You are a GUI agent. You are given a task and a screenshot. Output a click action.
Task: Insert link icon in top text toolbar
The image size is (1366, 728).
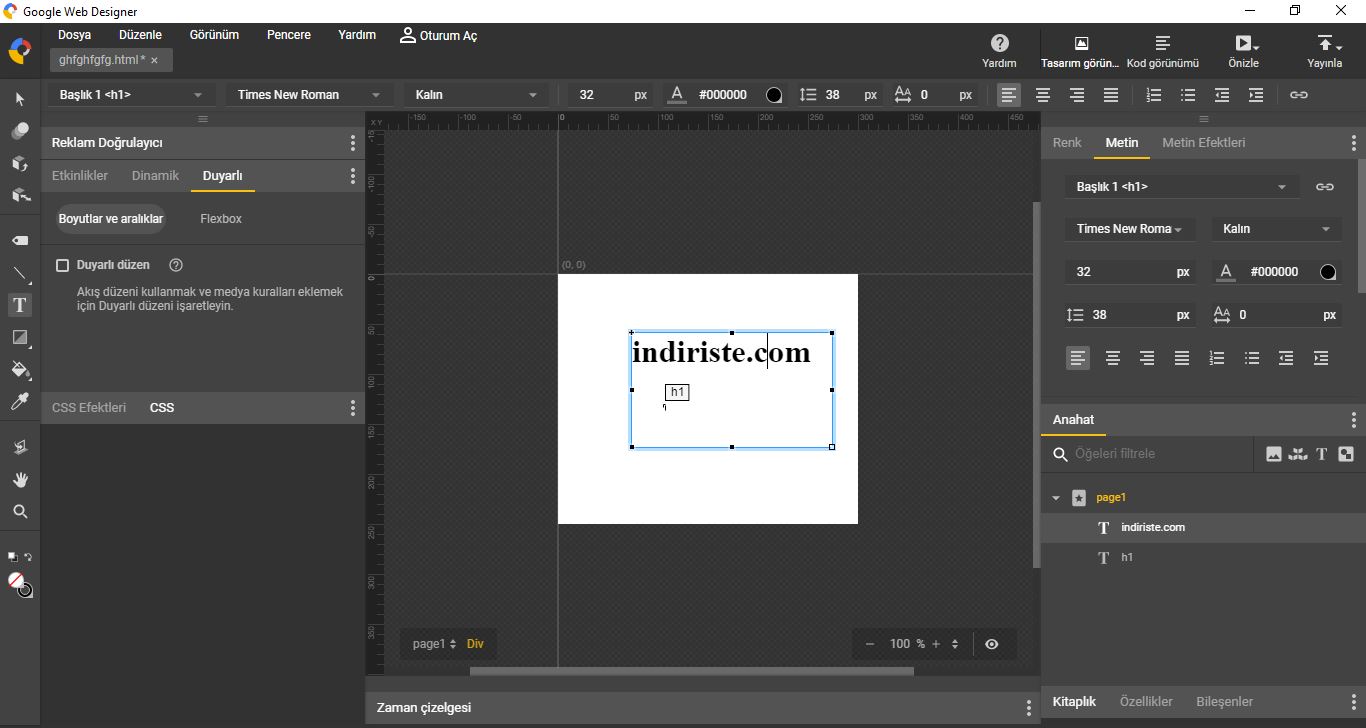1298,95
